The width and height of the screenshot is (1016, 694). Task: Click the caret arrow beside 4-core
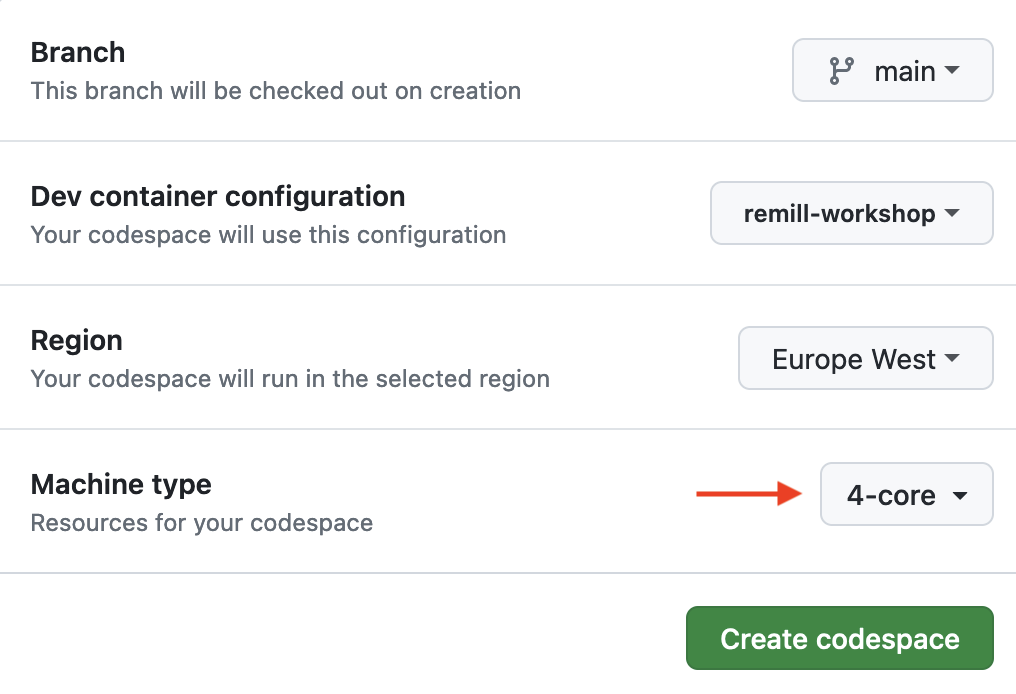[959, 496]
